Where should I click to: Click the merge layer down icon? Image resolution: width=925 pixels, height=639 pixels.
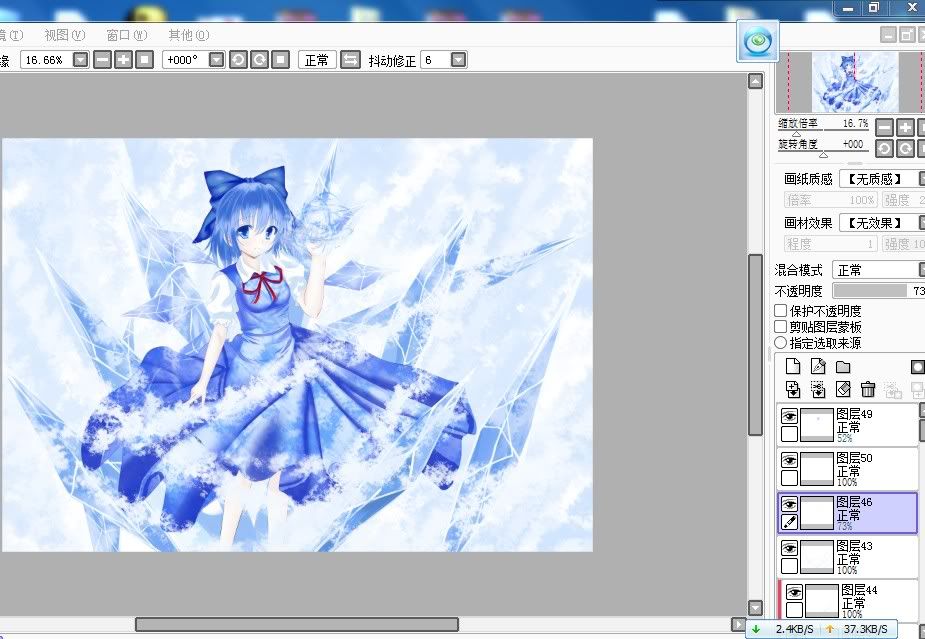(818, 389)
